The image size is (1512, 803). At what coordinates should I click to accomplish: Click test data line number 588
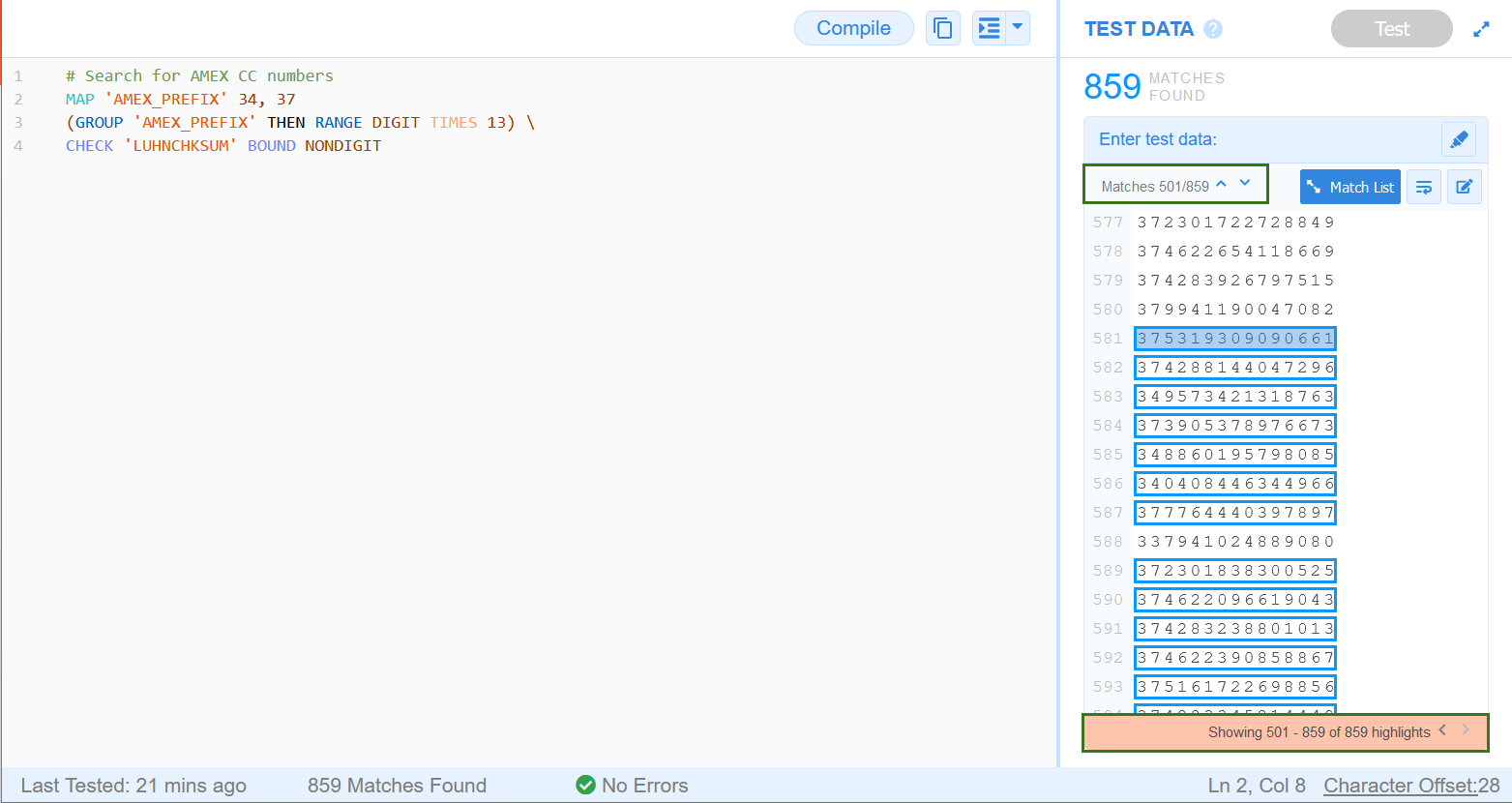(x=1108, y=542)
